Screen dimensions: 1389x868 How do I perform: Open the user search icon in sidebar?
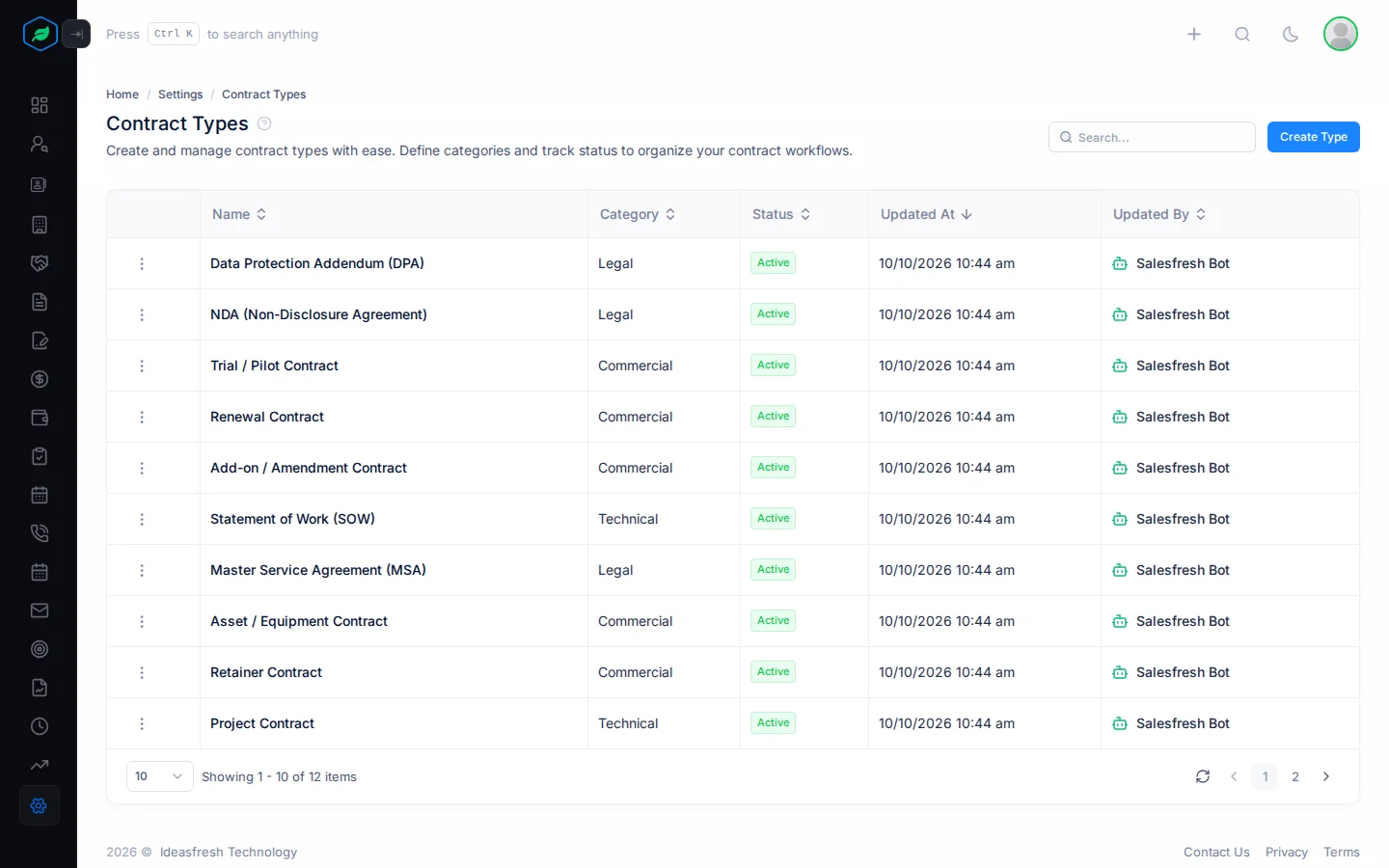point(40,144)
